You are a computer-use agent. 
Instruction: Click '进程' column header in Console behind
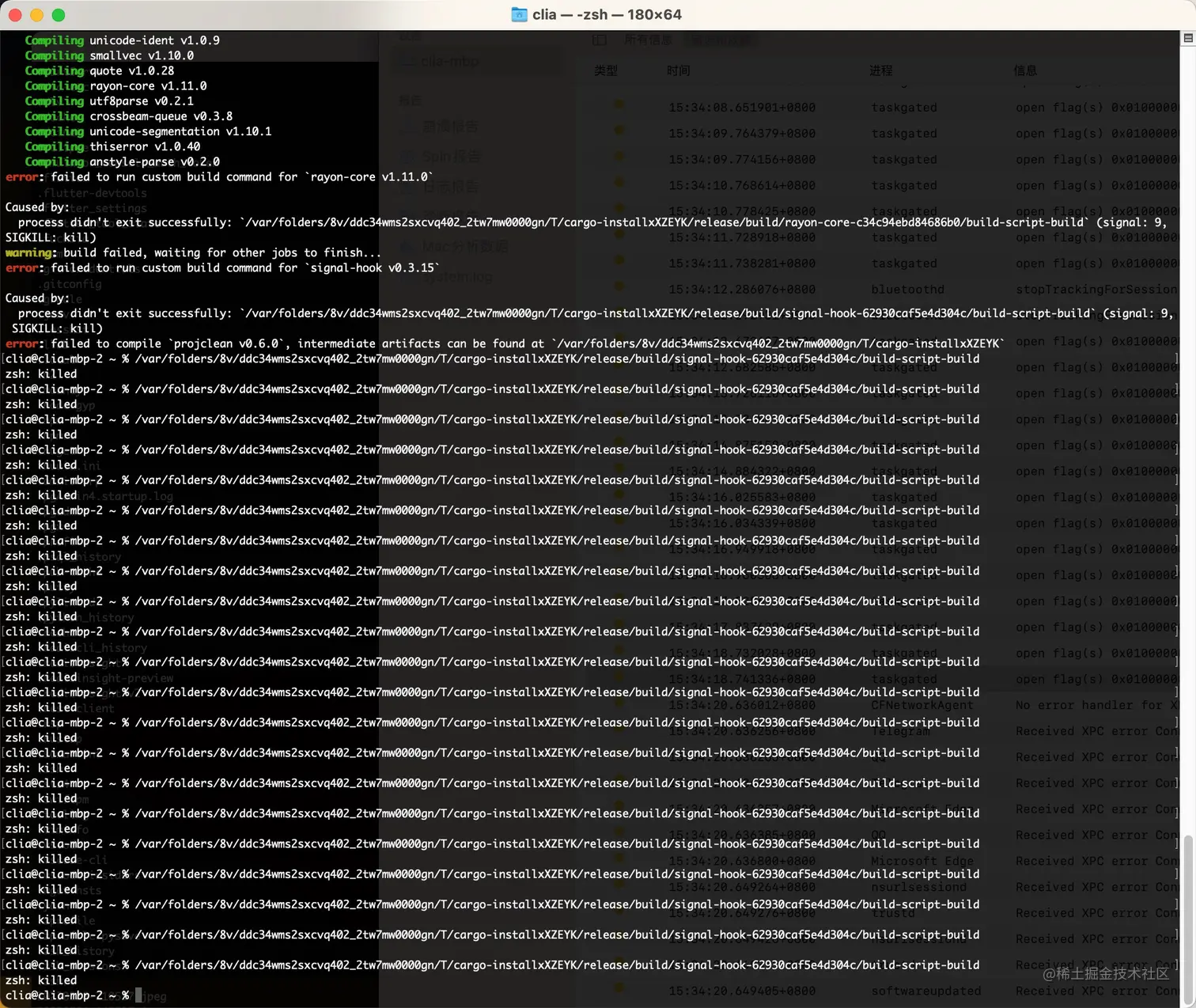click(881, 70)
